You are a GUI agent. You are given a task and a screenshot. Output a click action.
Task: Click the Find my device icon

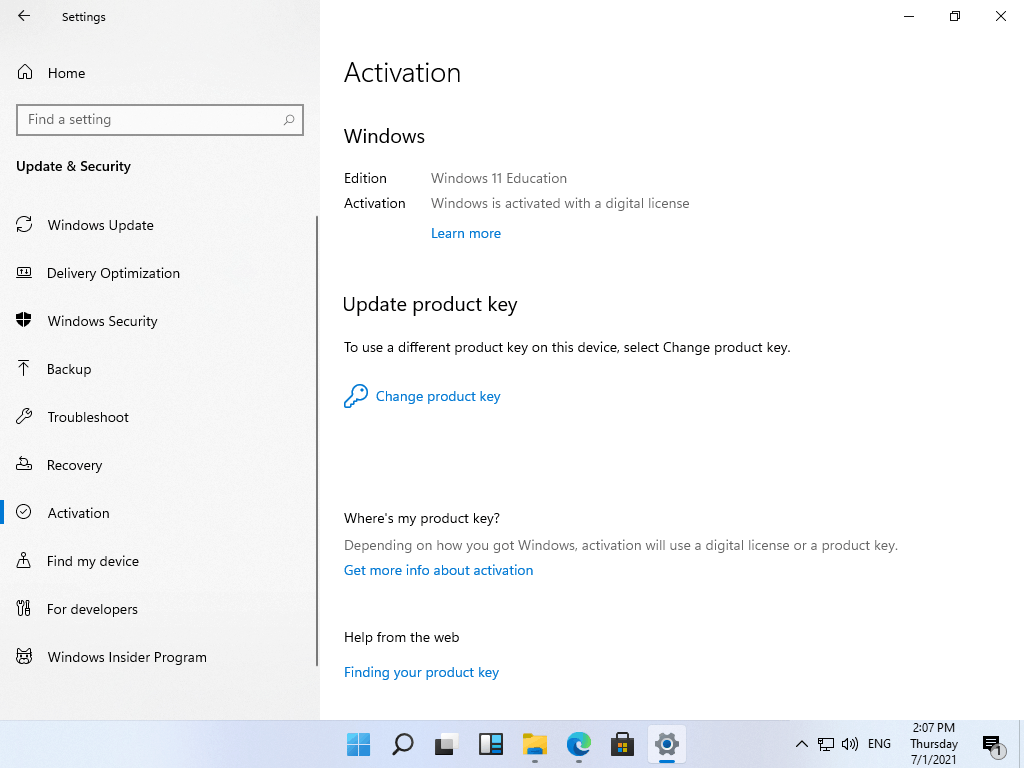pos(24,561)
